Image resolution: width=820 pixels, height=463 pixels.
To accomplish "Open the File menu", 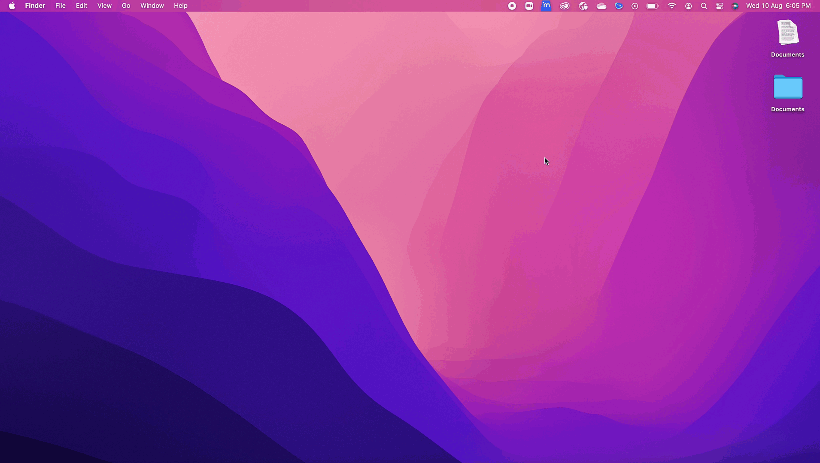I will click(x=60, y=6).
